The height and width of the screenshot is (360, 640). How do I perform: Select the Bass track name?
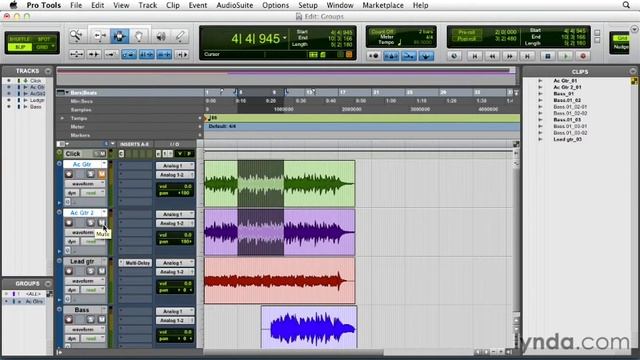click(x=82, y=310)
